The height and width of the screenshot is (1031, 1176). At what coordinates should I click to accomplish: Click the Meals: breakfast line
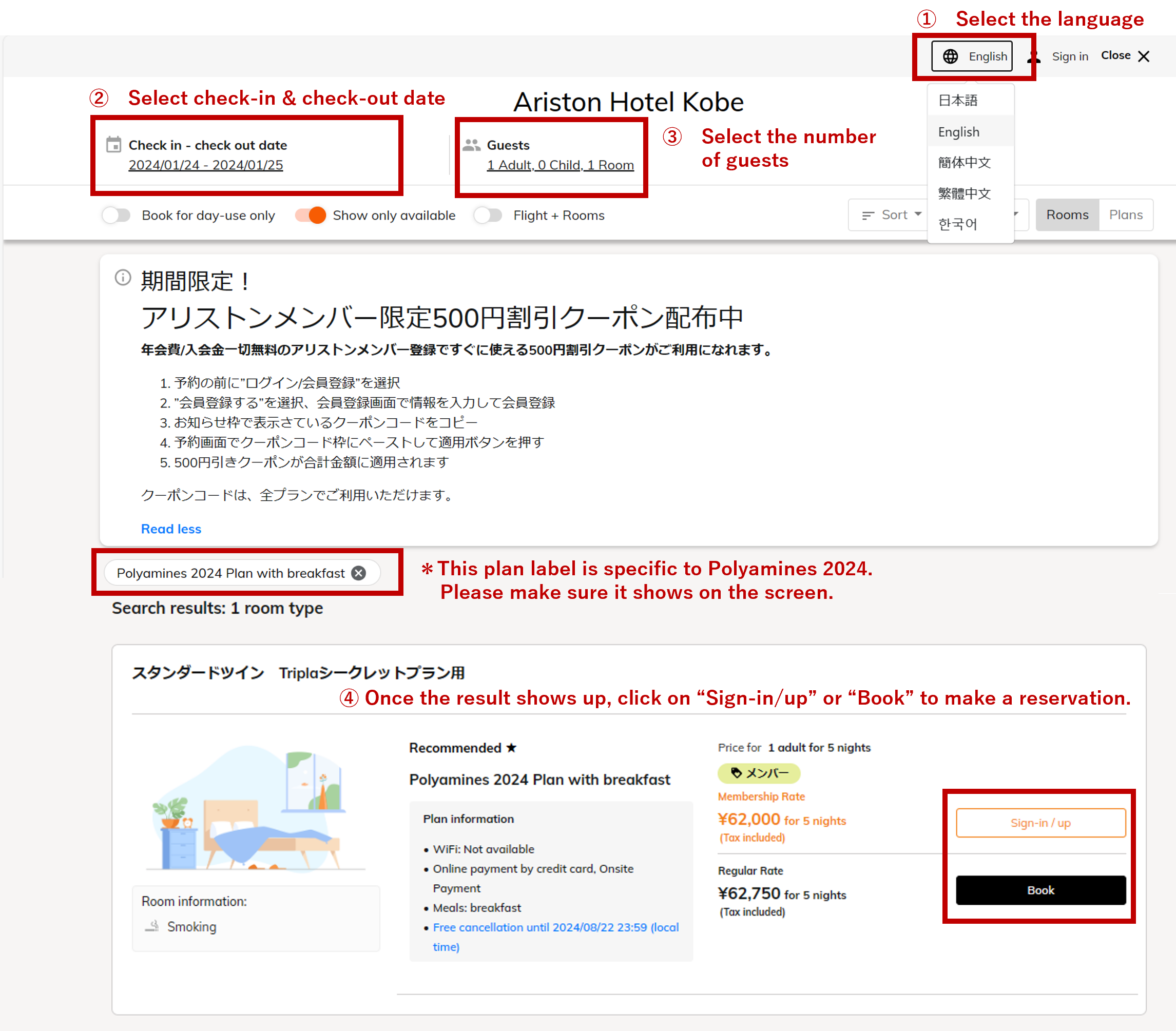pyautogui.click(x=476, y=907)
